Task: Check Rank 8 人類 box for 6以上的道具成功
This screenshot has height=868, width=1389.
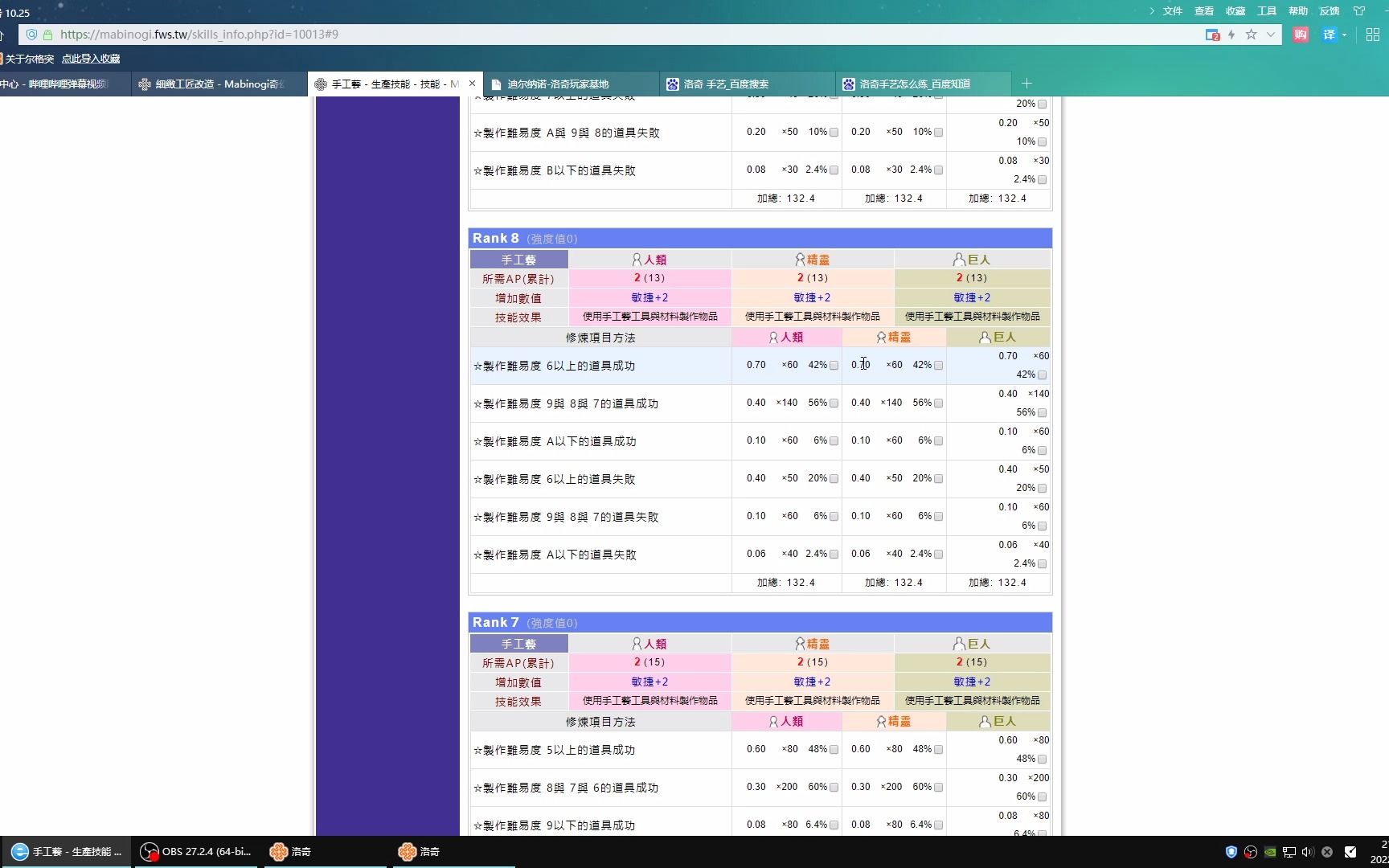Action: click(834, 366)
